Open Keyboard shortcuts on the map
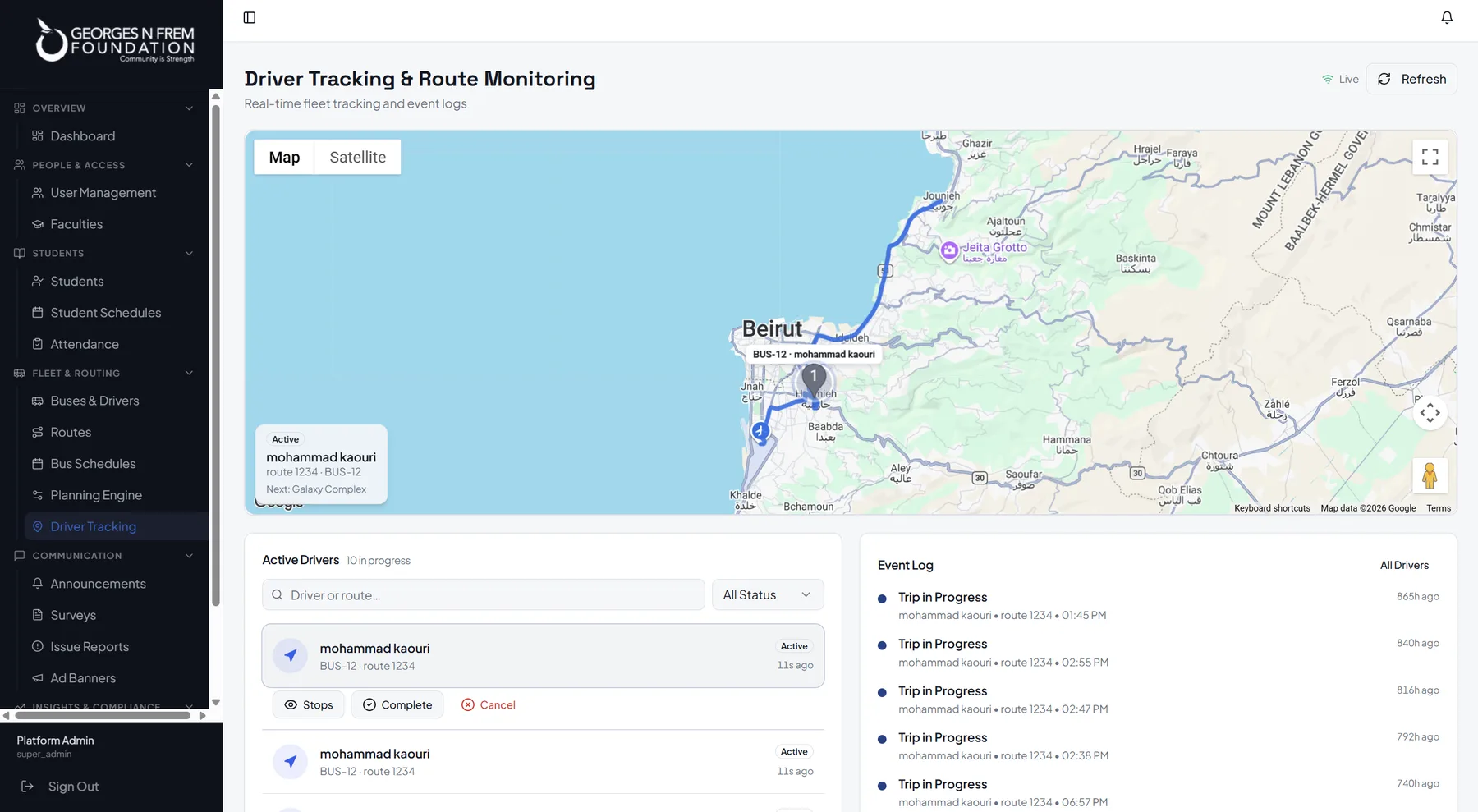The height and width of the screenshot is (812, 1478). [x=1272, y=508]
